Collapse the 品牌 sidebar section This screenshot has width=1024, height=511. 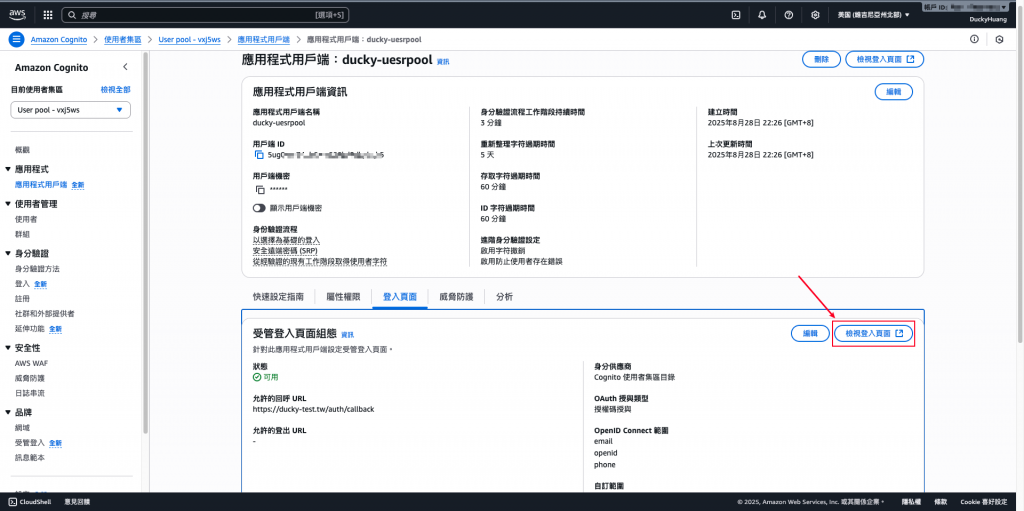click(x=8, y=412)
